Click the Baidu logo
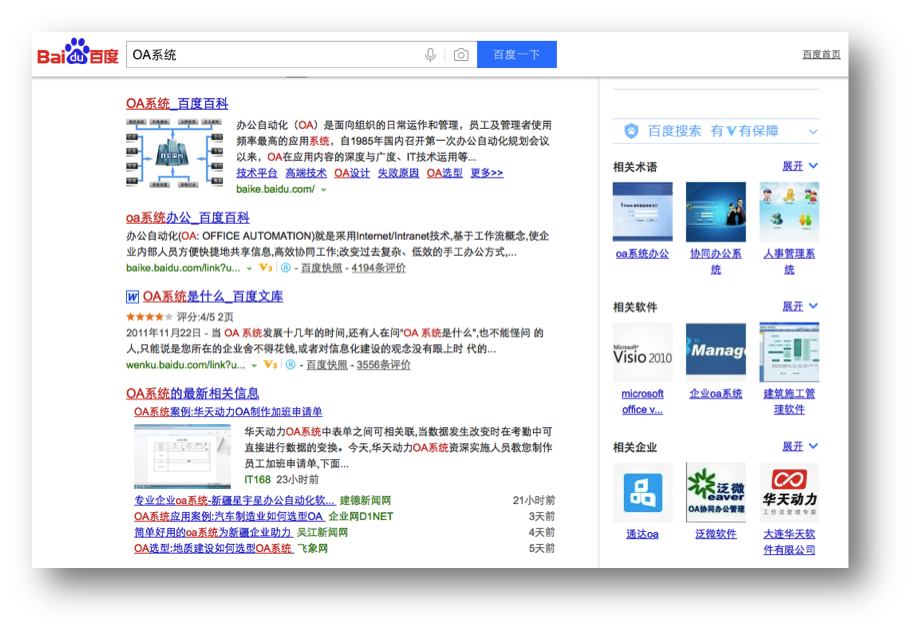 77,53
